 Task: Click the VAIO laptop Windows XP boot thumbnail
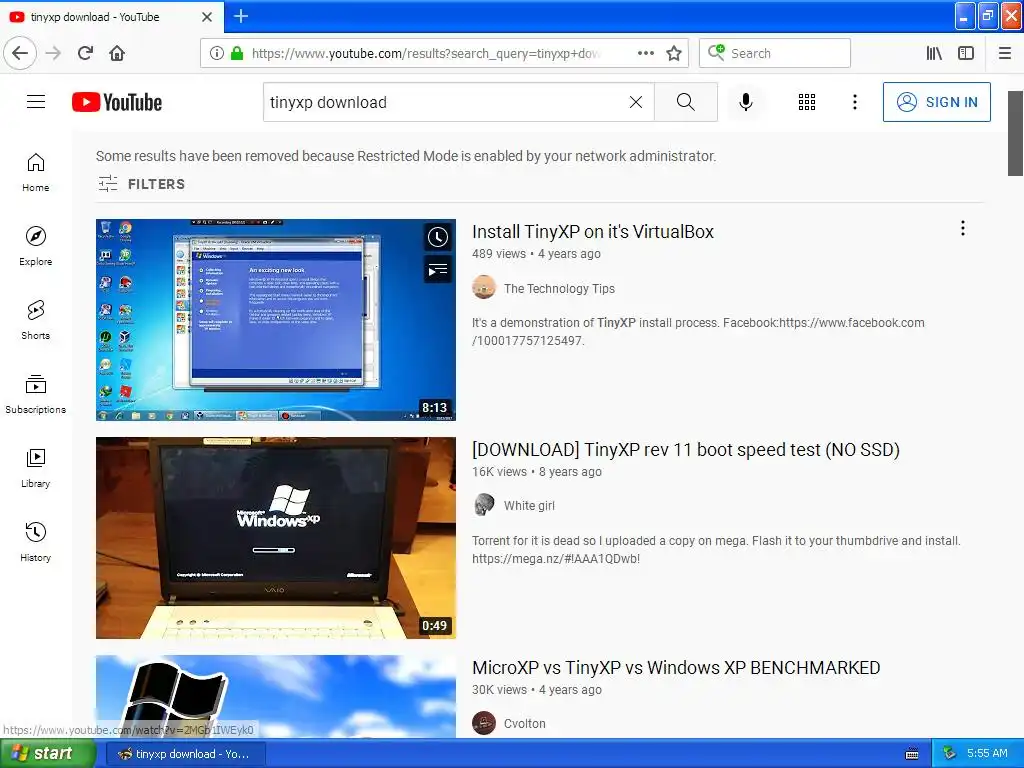[276, 537]
